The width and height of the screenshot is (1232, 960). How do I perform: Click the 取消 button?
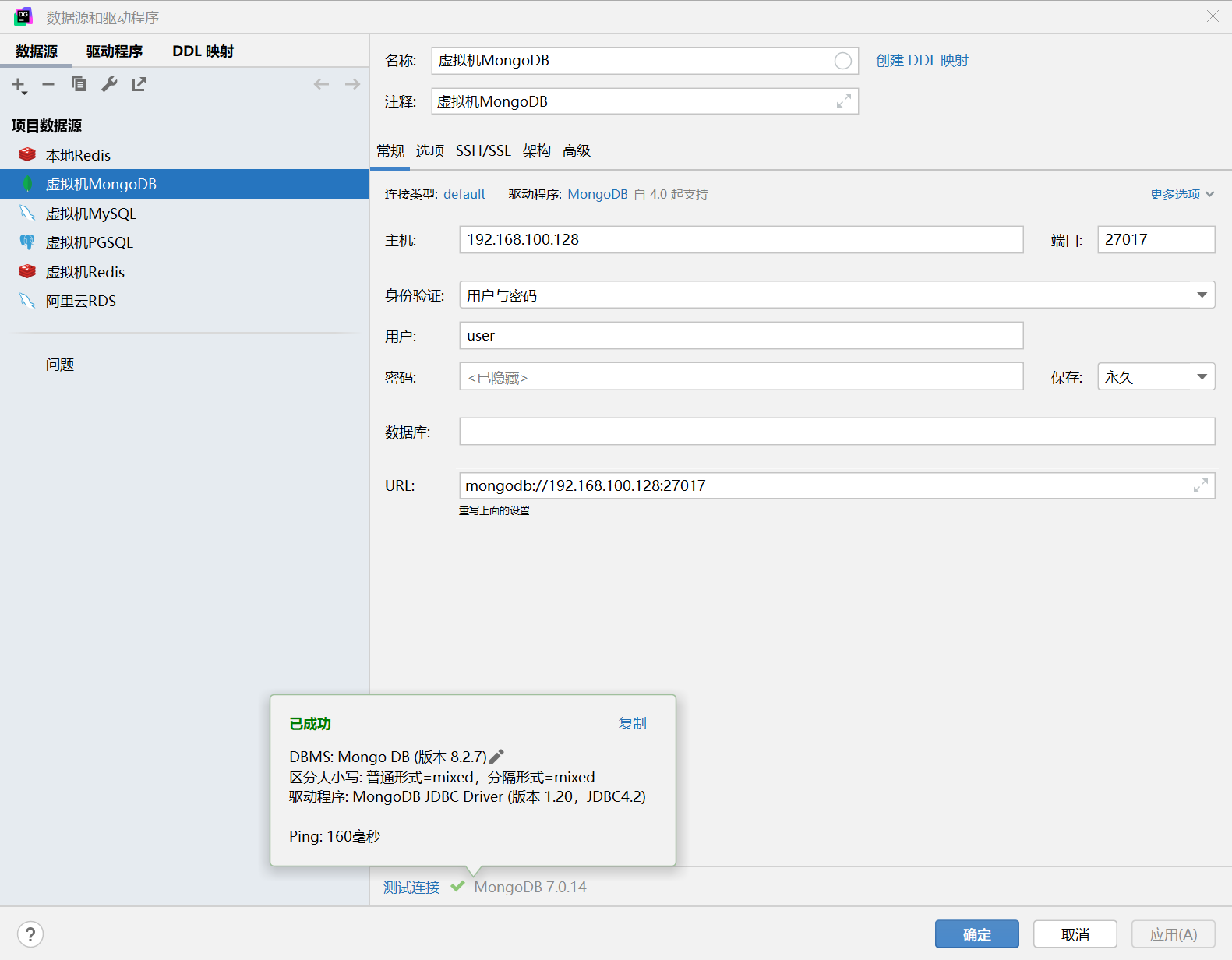(1075, 934)
